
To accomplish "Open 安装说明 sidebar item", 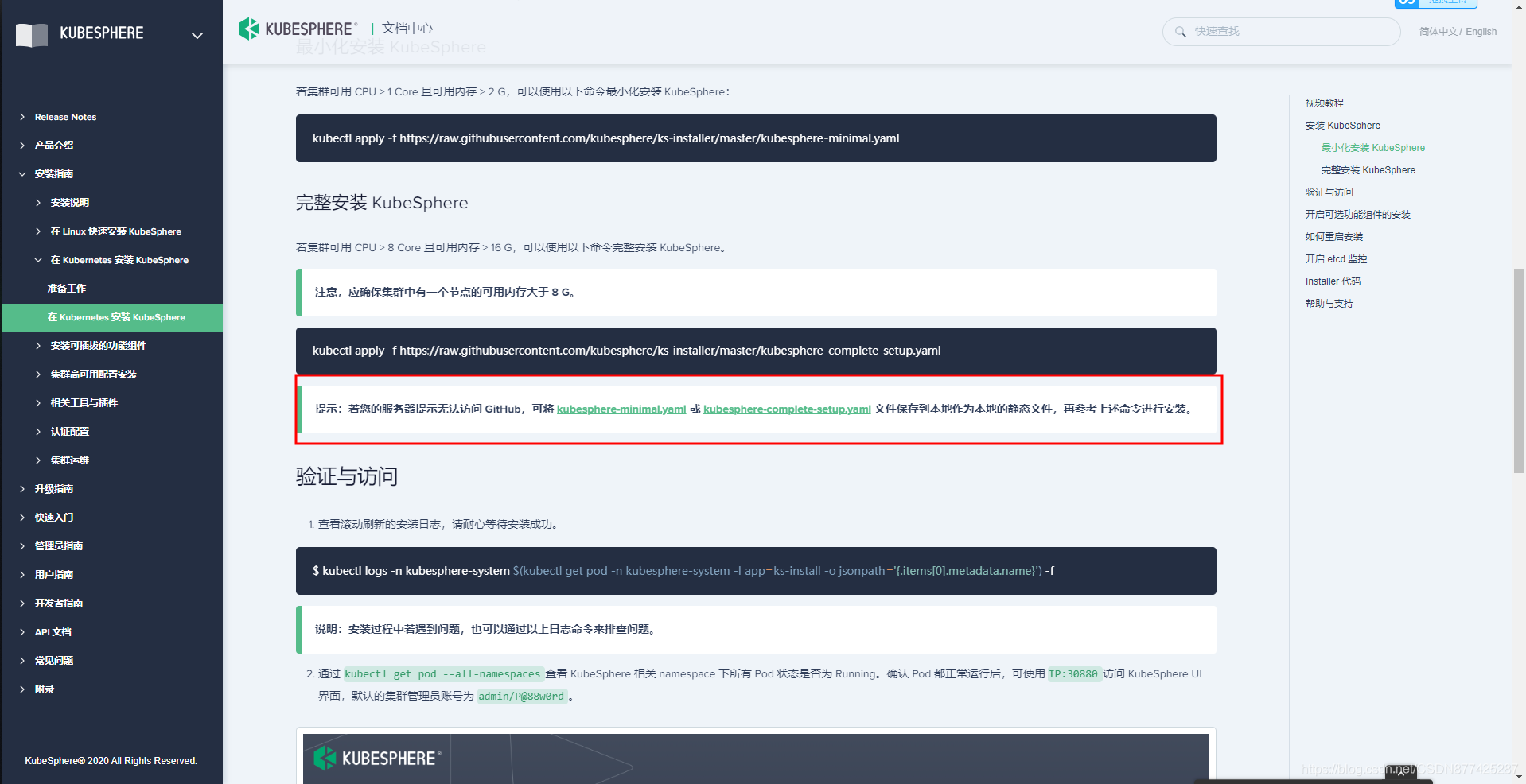I will (x=70, y=203).
